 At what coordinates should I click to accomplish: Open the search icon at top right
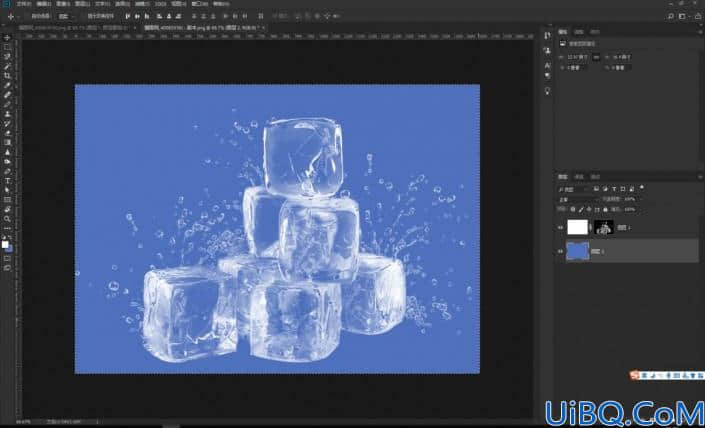pyautogui.click(x=670, y=16)
